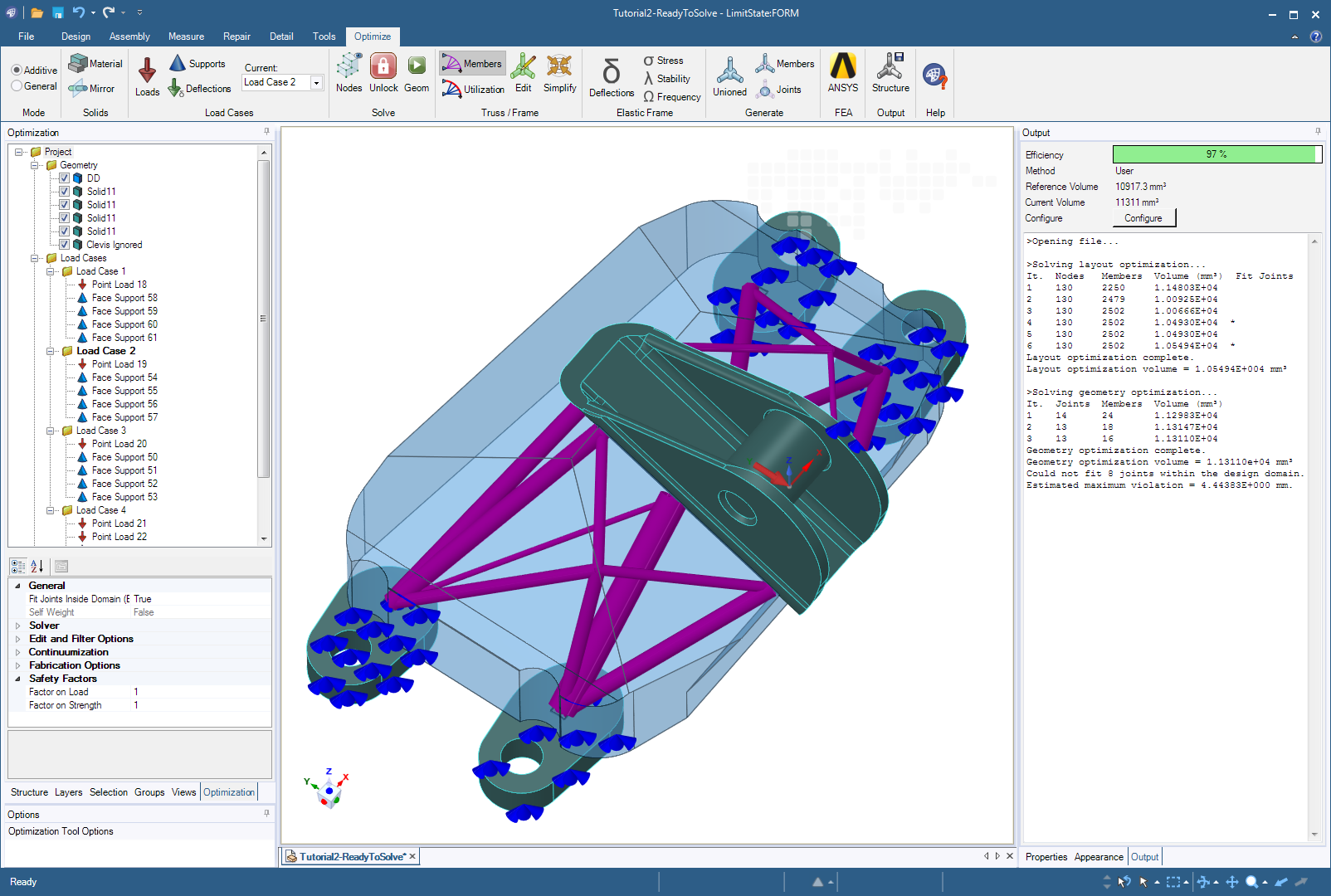Run the Frequency analysis
The height and width of the screenshot is (896, 1331).
(x=671, y=97)
